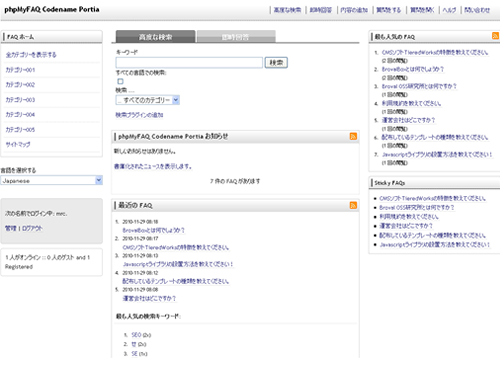
Task: Toggle すべての言語での検索 checkbox
Action: (120, 81)
